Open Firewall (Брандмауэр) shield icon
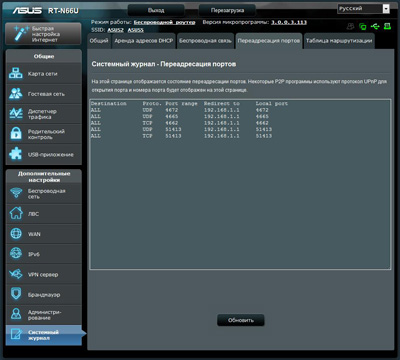Screen dimensions: 400x360 pyautogui.click(x=16, y=294)
